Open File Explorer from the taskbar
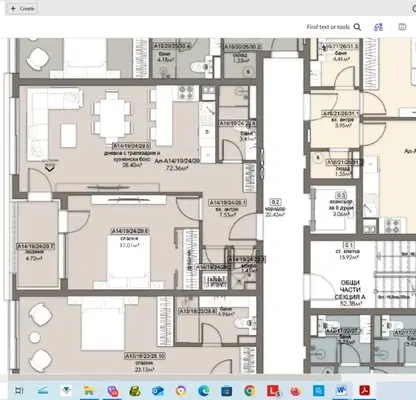 pos(89,390)
